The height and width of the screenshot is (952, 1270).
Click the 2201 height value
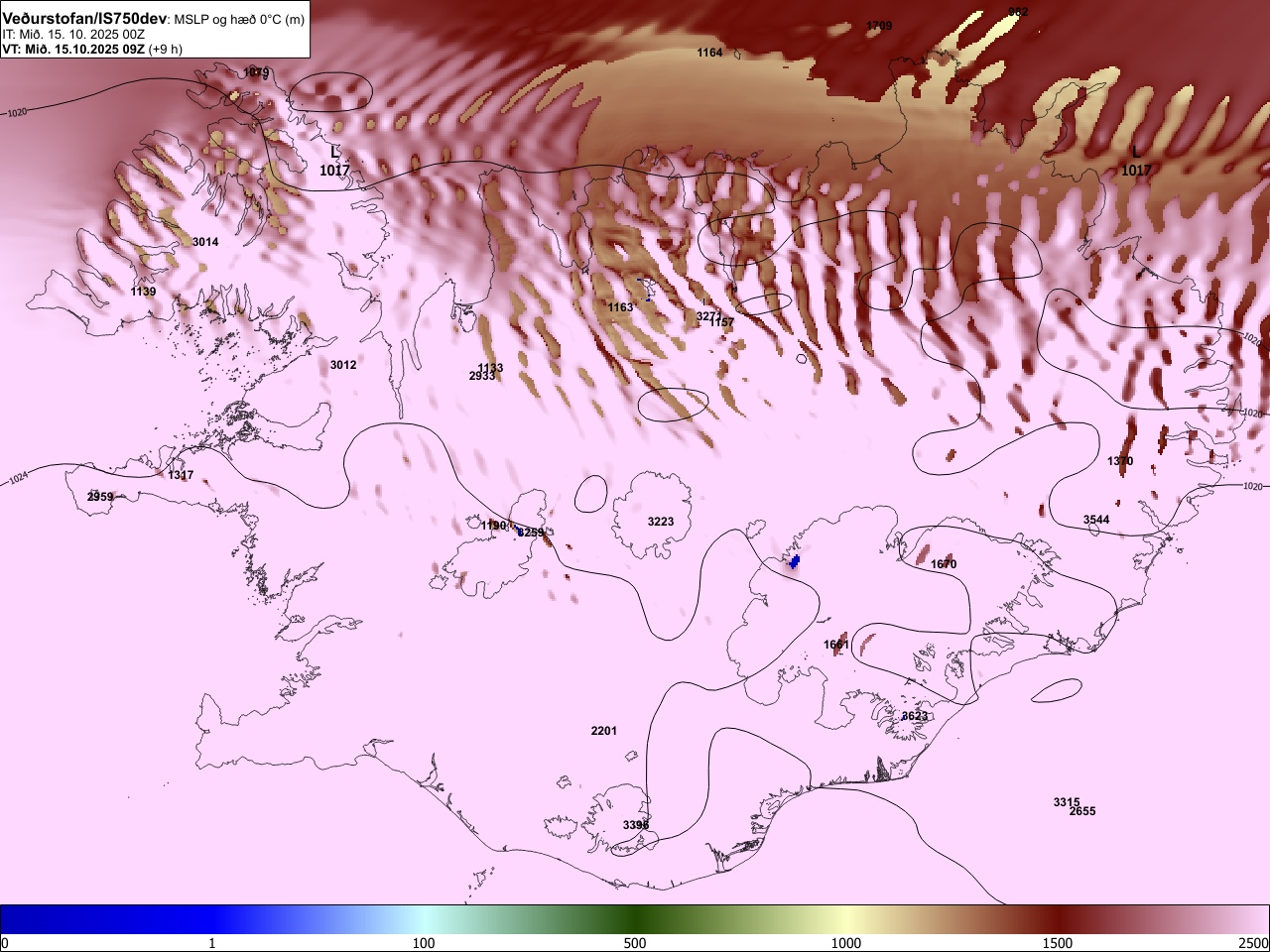(x=603, y=731)
